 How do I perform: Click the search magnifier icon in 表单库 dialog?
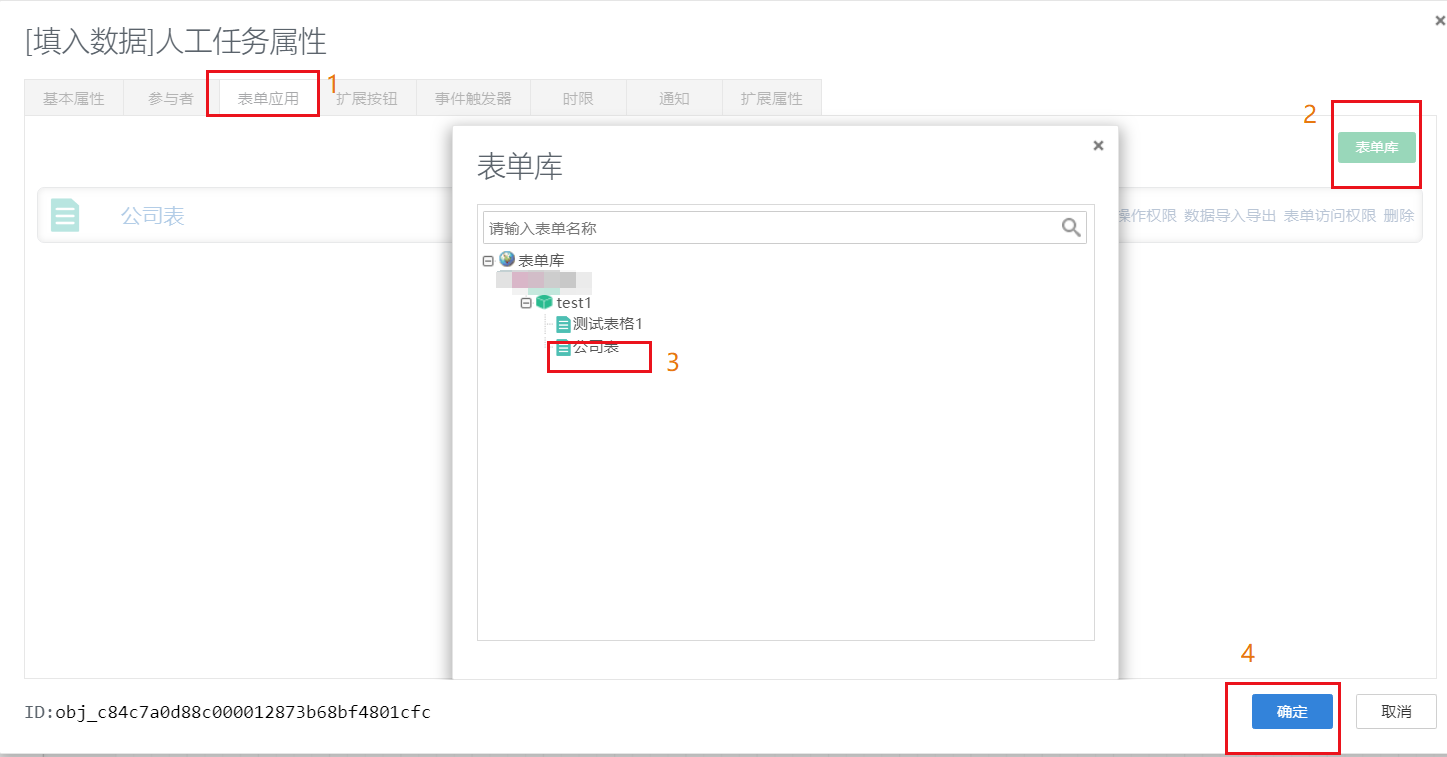tap(1071, 227)
